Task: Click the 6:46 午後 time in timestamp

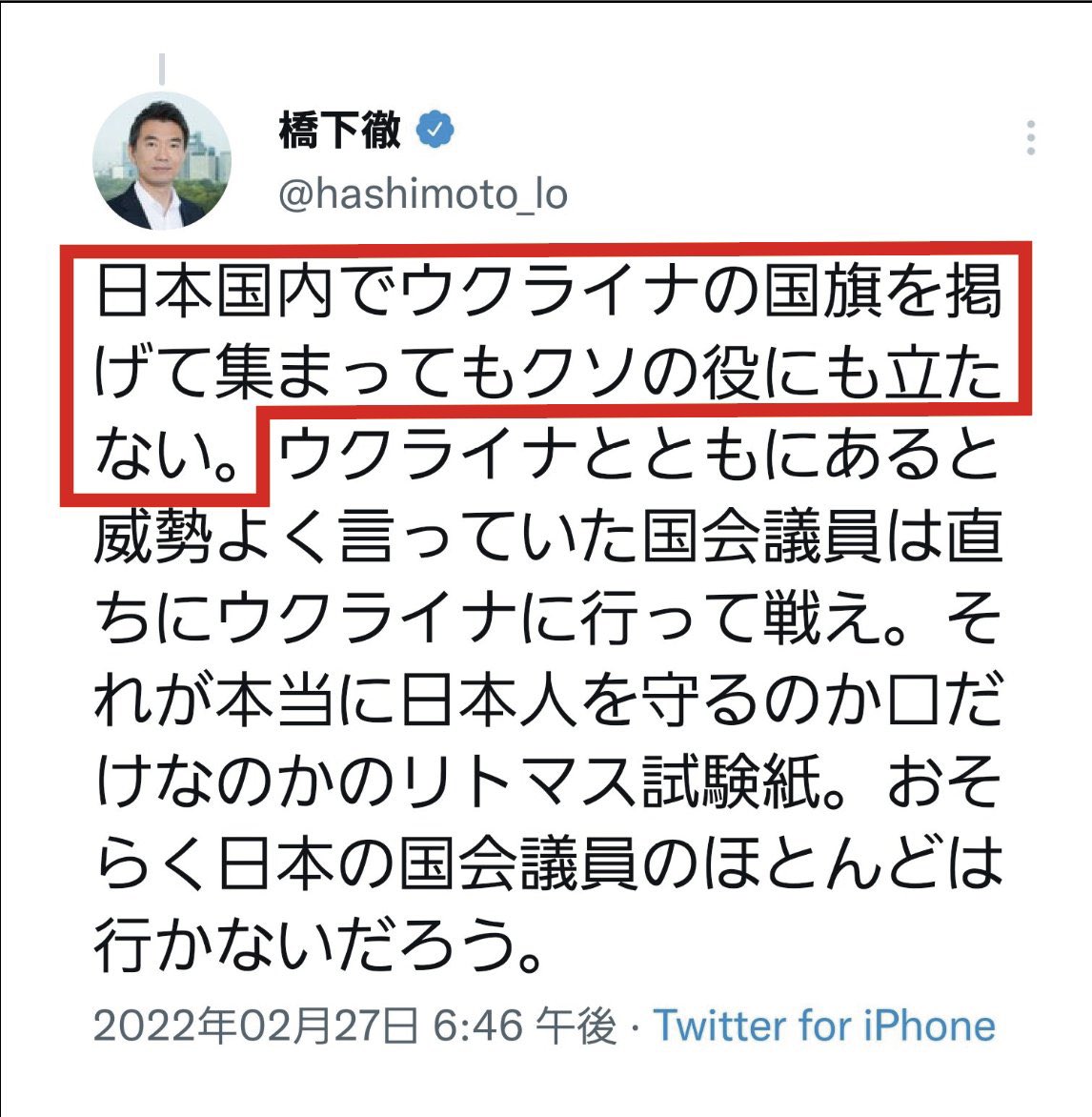Action: click(524, 1026)
